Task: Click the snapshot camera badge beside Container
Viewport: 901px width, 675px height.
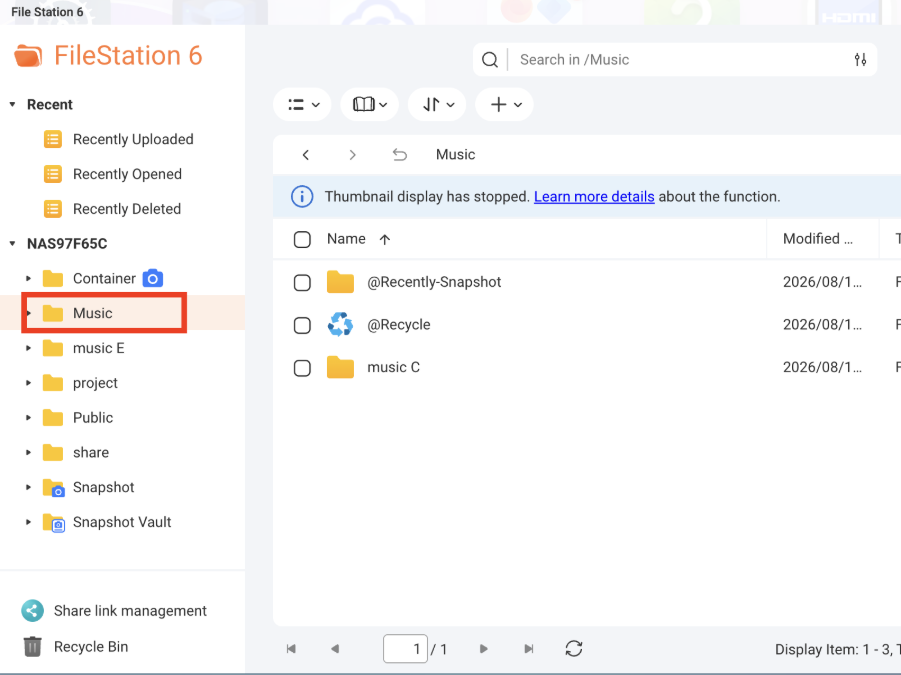Action: pyautogui.click(x=153, y=279)
